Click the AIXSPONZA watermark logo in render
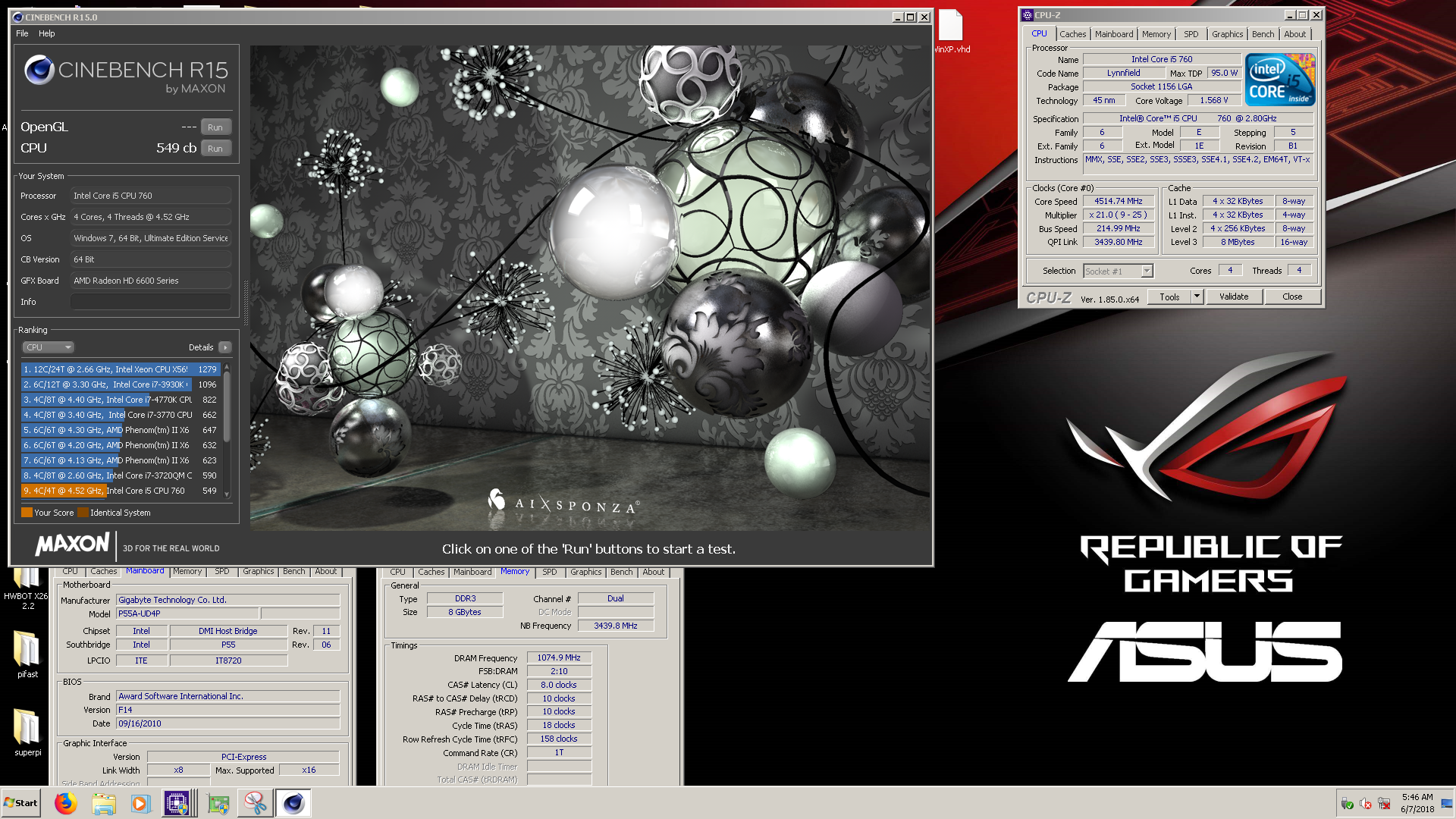The image size is (1456, 819). 563,502
